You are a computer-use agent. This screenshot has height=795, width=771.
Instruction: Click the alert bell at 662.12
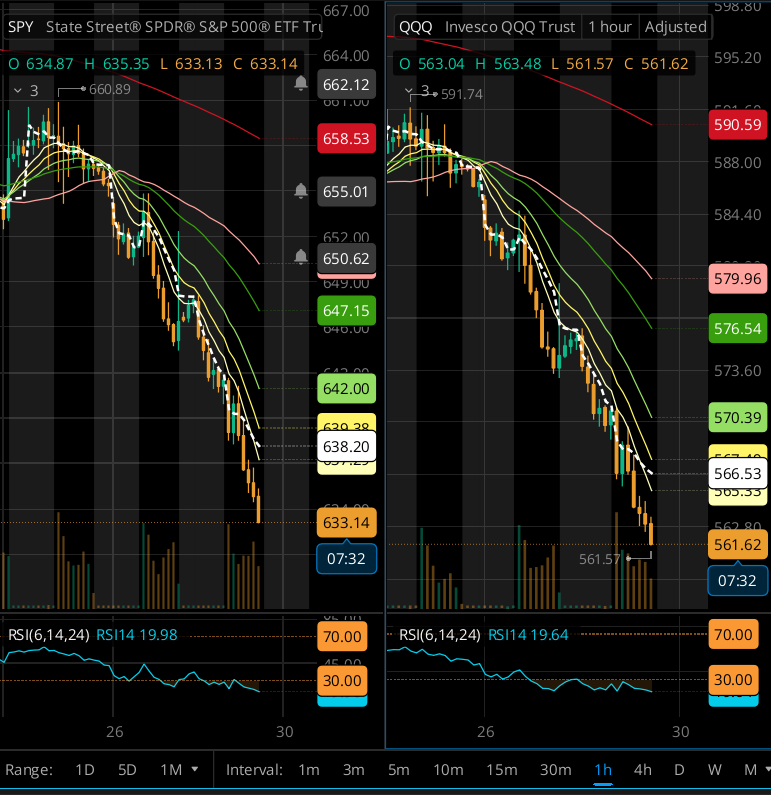pyautogui.click(x=301, y=83)
